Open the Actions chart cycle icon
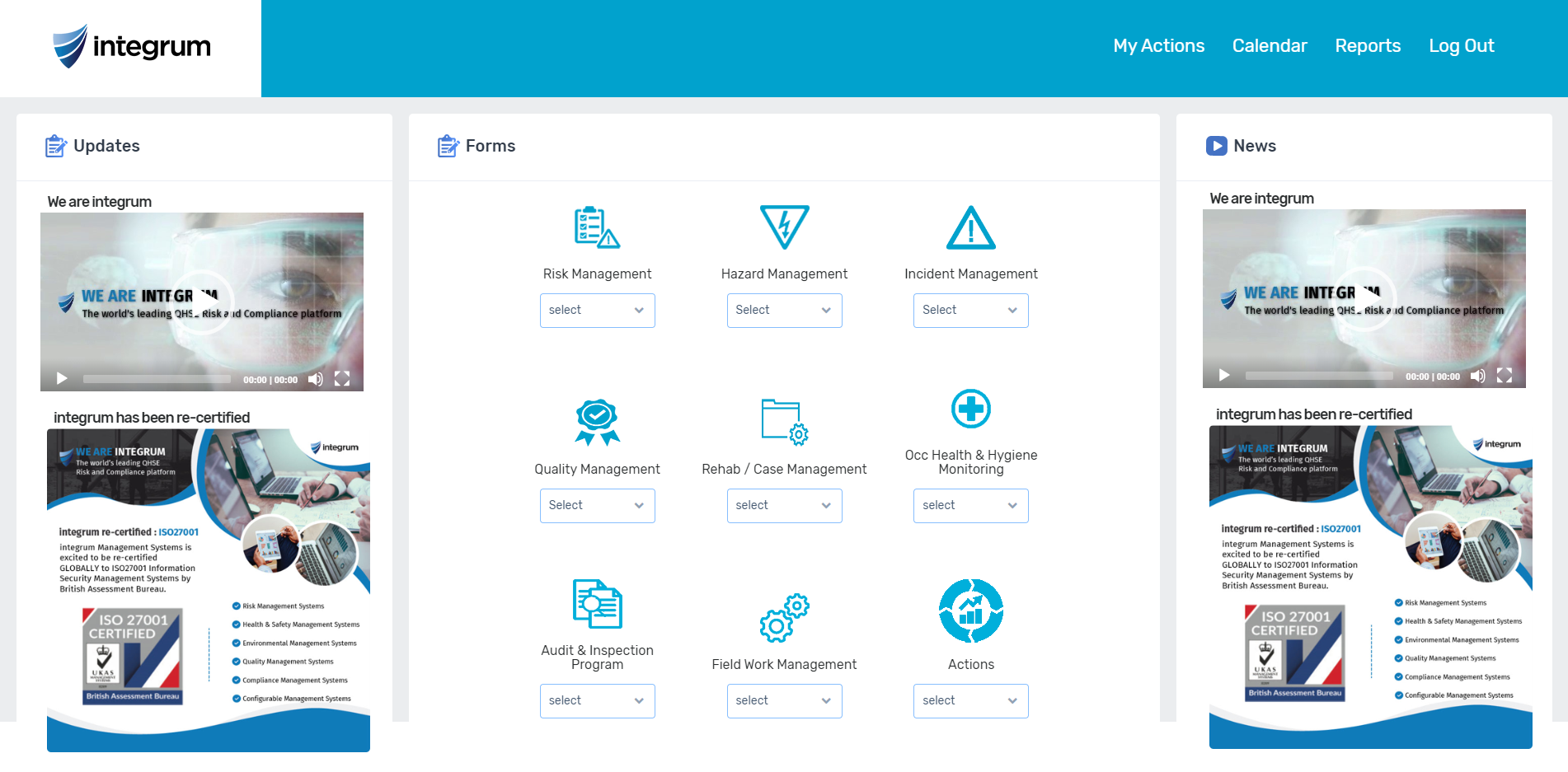The width and height of the screenshot is (1568, 772). pos(971,611)
